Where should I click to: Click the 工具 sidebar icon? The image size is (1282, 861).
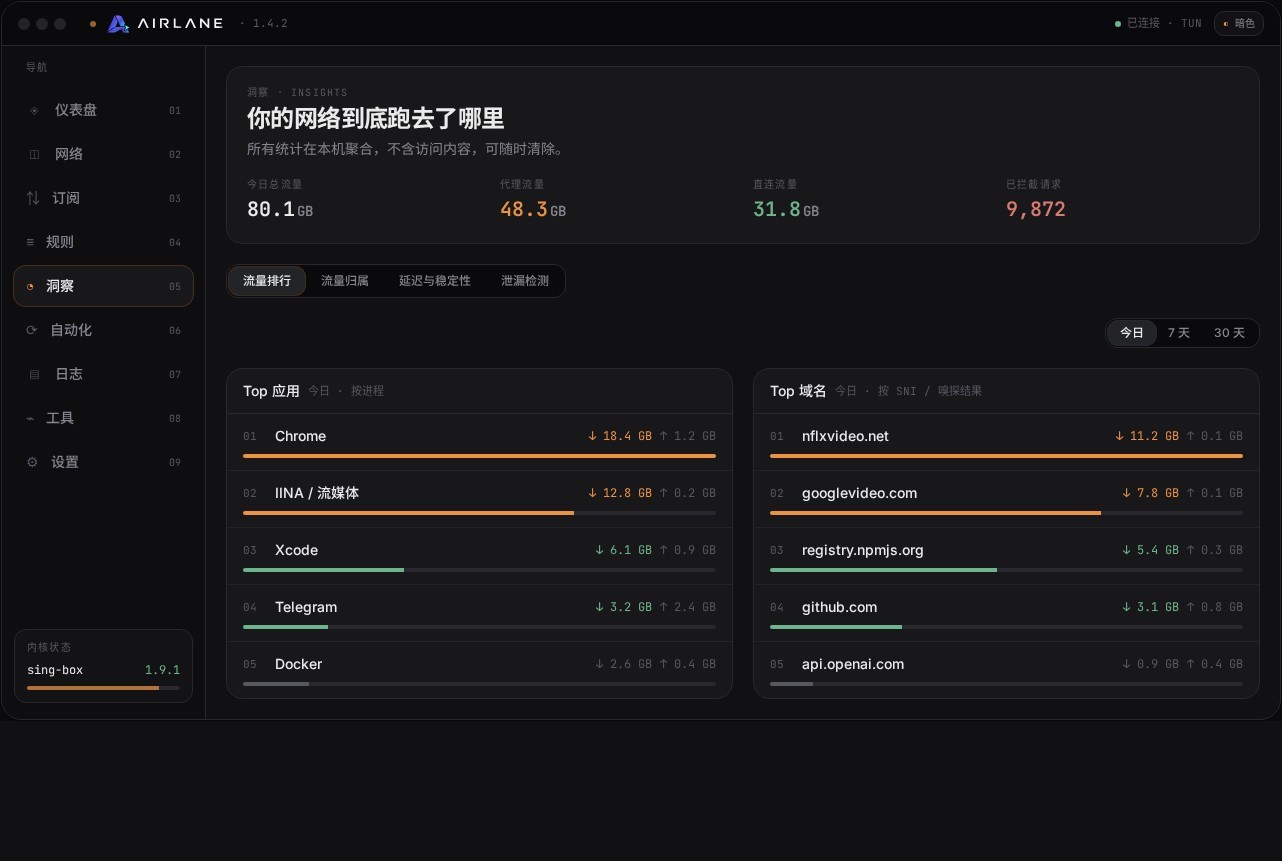pyautogui.click(x=30, y=418)
